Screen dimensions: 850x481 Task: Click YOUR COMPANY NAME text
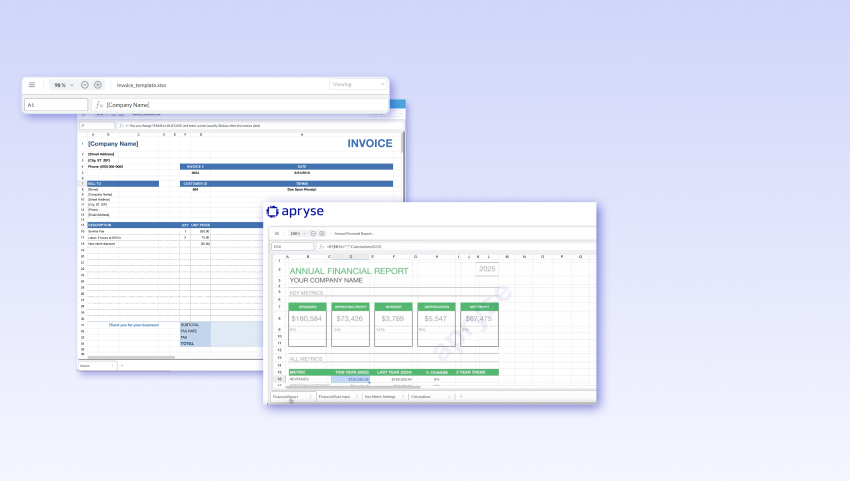[x=326, y=280]
